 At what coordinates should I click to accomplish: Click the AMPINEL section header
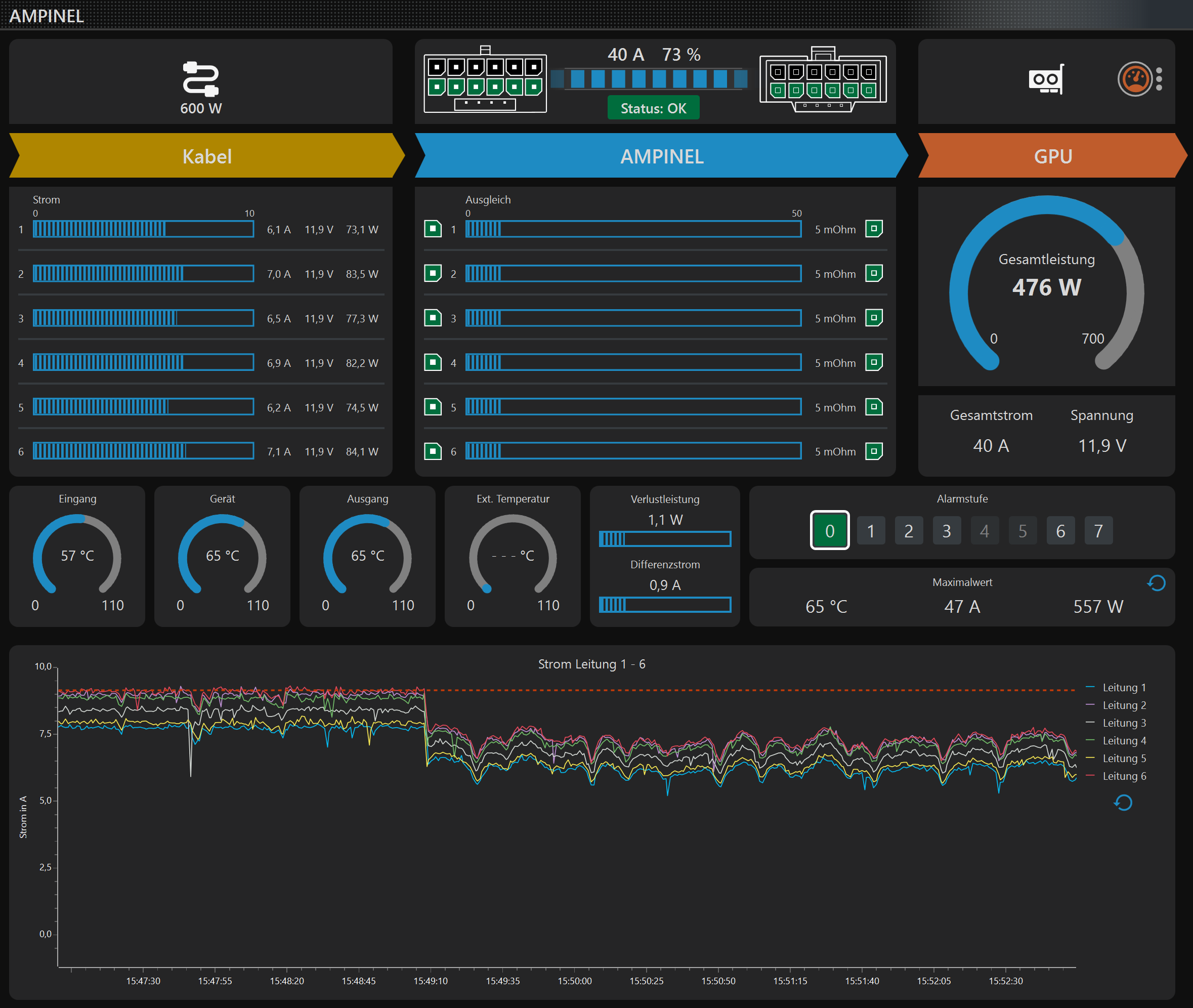[661, 156]
